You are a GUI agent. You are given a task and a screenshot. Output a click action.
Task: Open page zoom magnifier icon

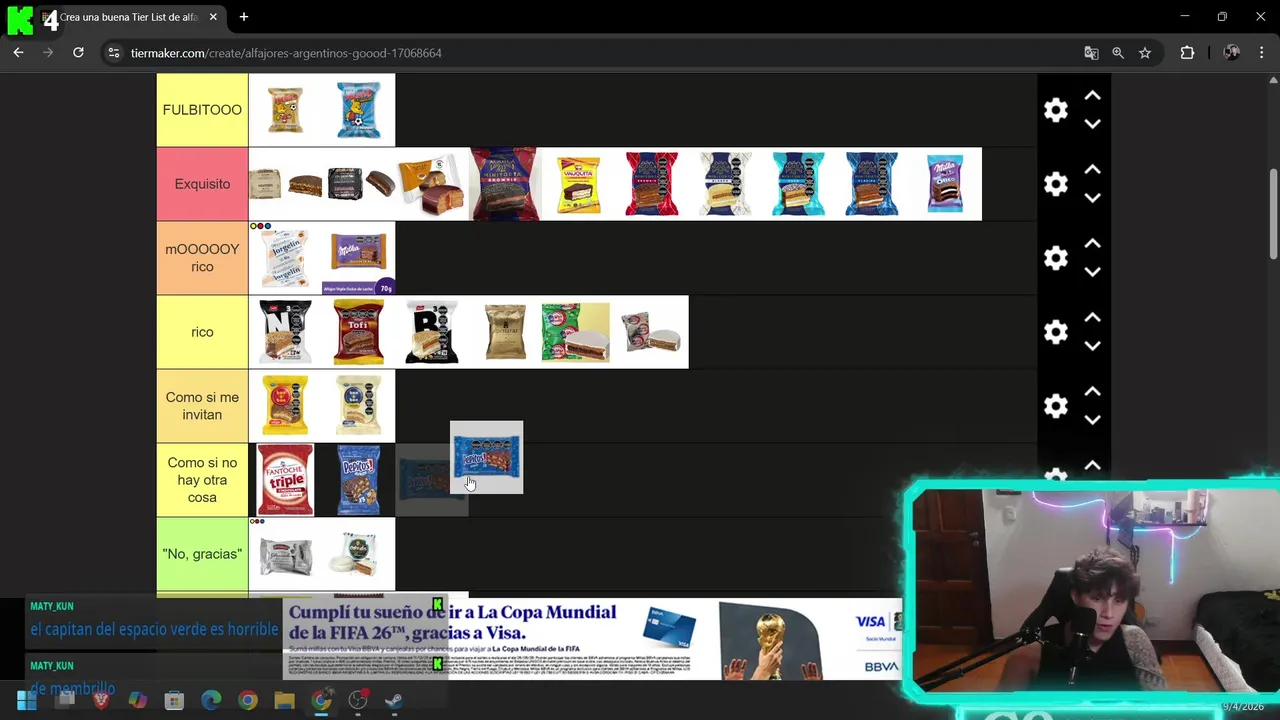coord(1118,53)
